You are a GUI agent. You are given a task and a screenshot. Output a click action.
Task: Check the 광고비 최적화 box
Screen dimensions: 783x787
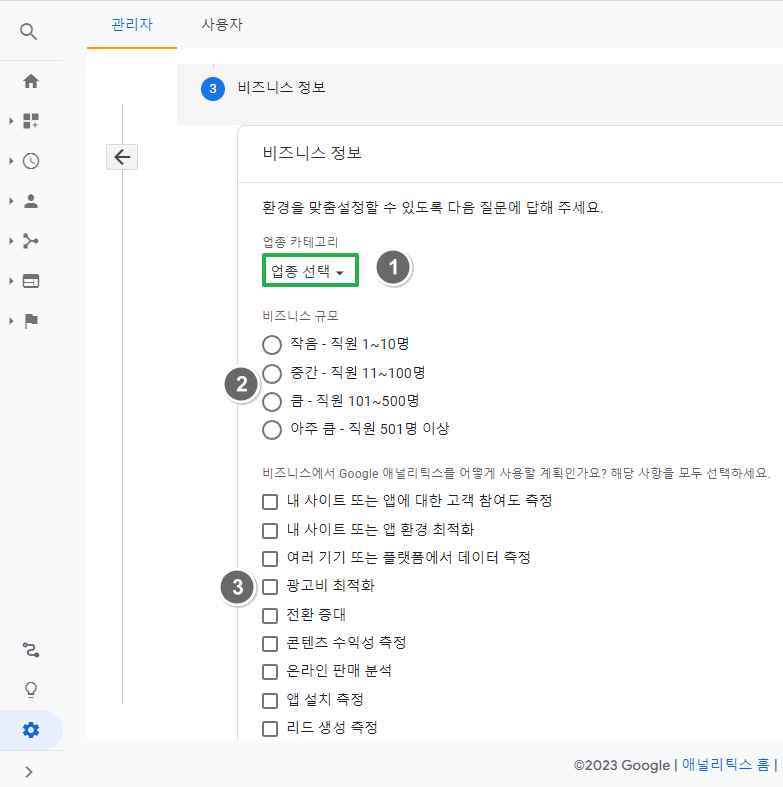(270, 586)
